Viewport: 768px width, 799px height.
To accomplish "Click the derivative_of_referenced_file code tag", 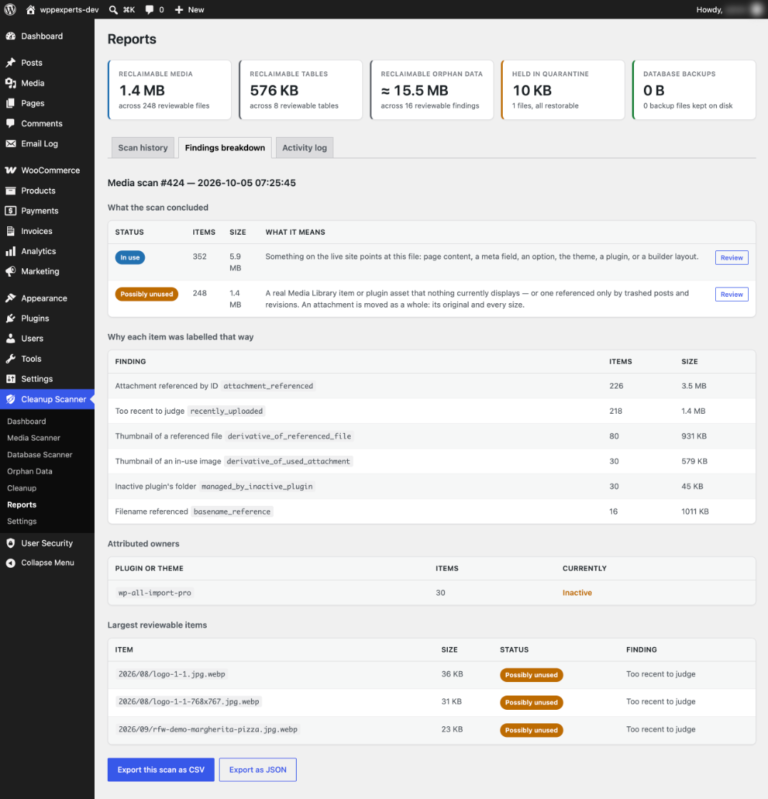I will [x=289, y=436].
